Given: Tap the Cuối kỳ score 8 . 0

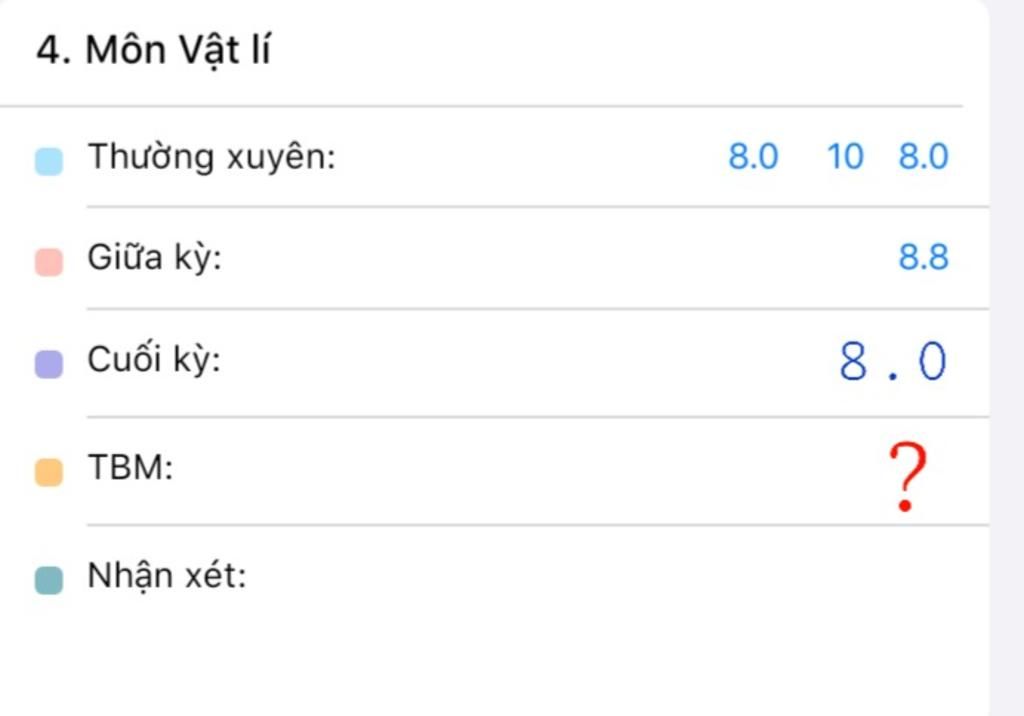Looking at the screenshot, I should (892, 361).
